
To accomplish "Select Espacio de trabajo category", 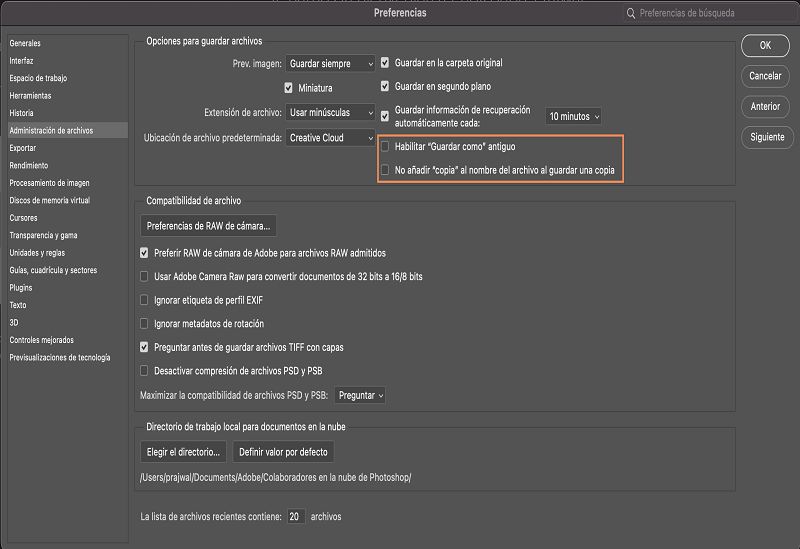I will click(67, 78).
